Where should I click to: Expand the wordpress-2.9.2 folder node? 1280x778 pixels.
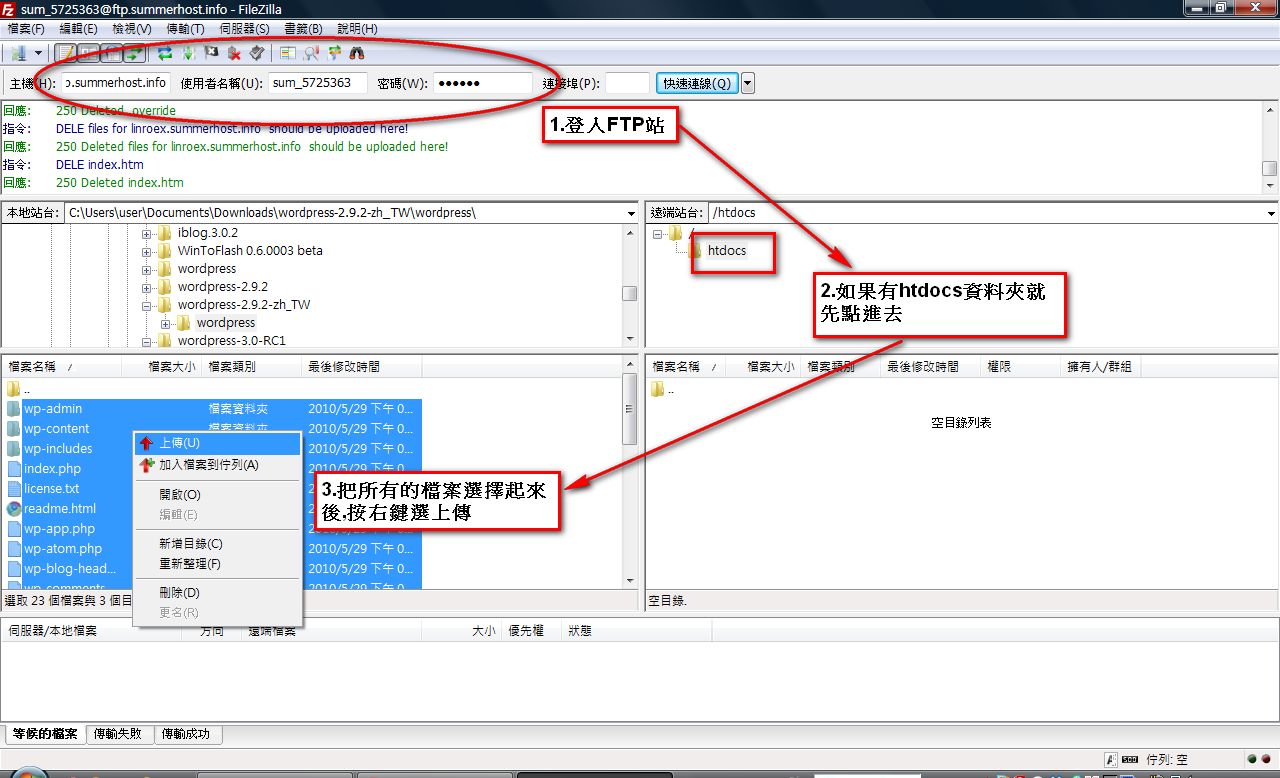tap(147, 287)
